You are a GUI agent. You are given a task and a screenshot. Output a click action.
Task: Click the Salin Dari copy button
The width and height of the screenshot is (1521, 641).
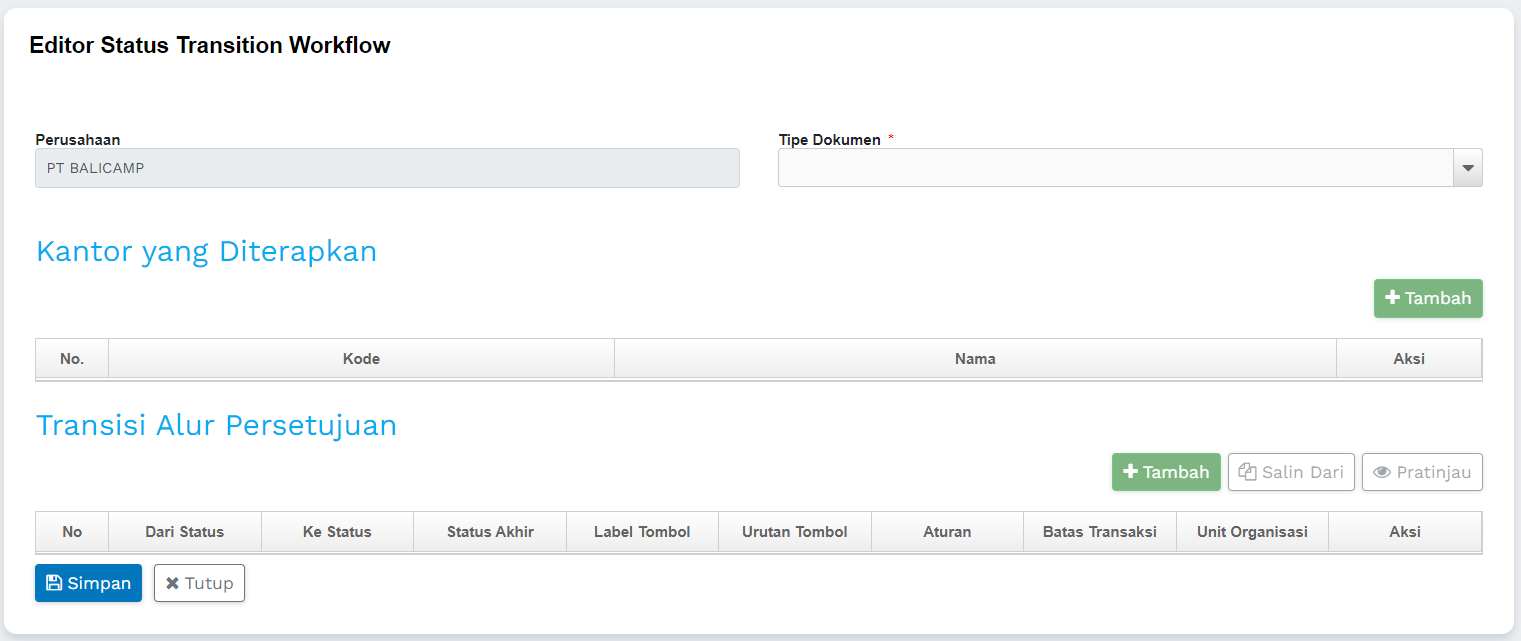point(1291,472)
